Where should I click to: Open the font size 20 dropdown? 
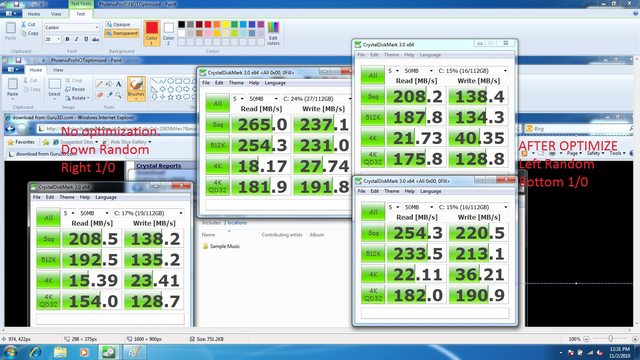(53, 39)
